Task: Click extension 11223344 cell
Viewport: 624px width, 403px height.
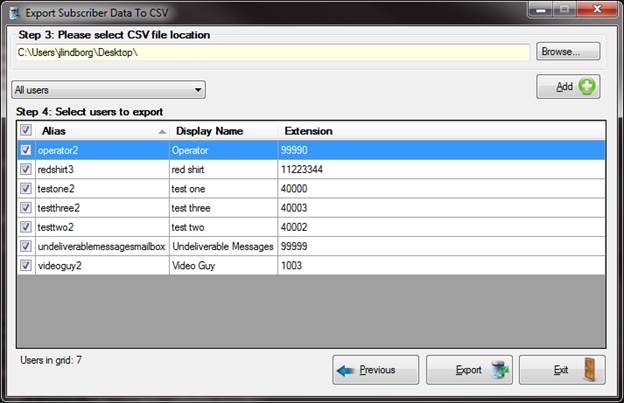Action: pyautogui.click(x=441, y=169)
